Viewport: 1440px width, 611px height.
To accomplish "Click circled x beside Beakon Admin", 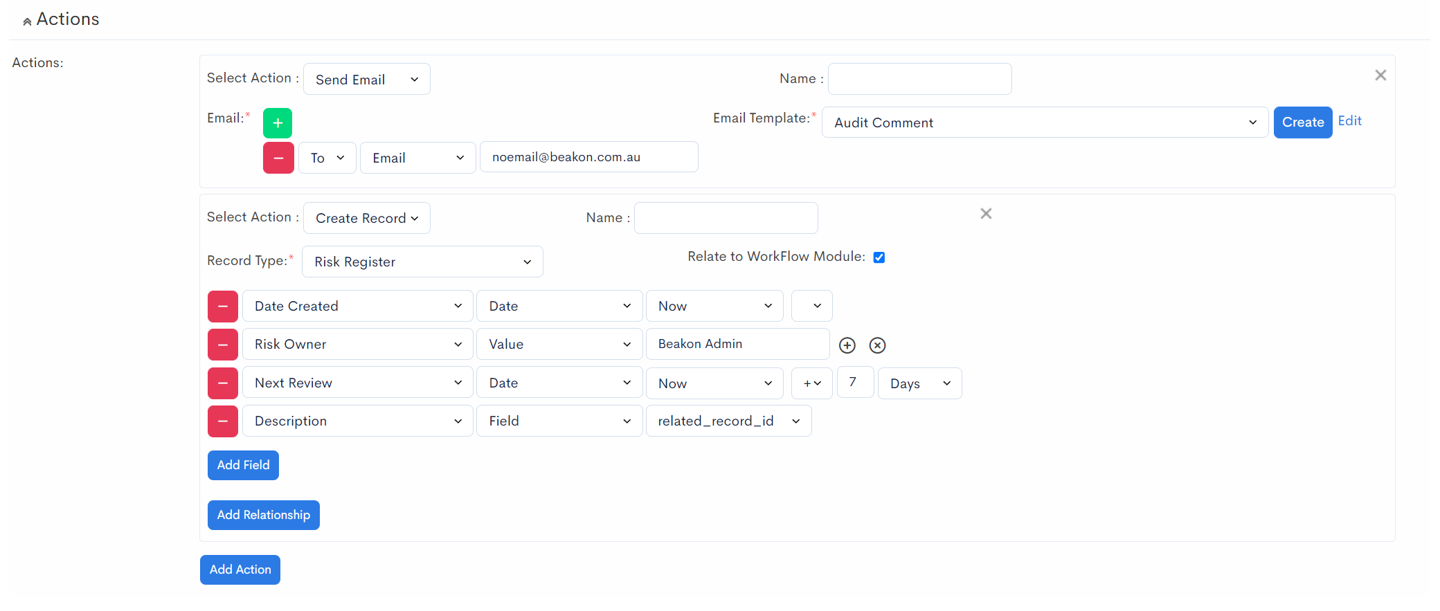I will 877,345.
